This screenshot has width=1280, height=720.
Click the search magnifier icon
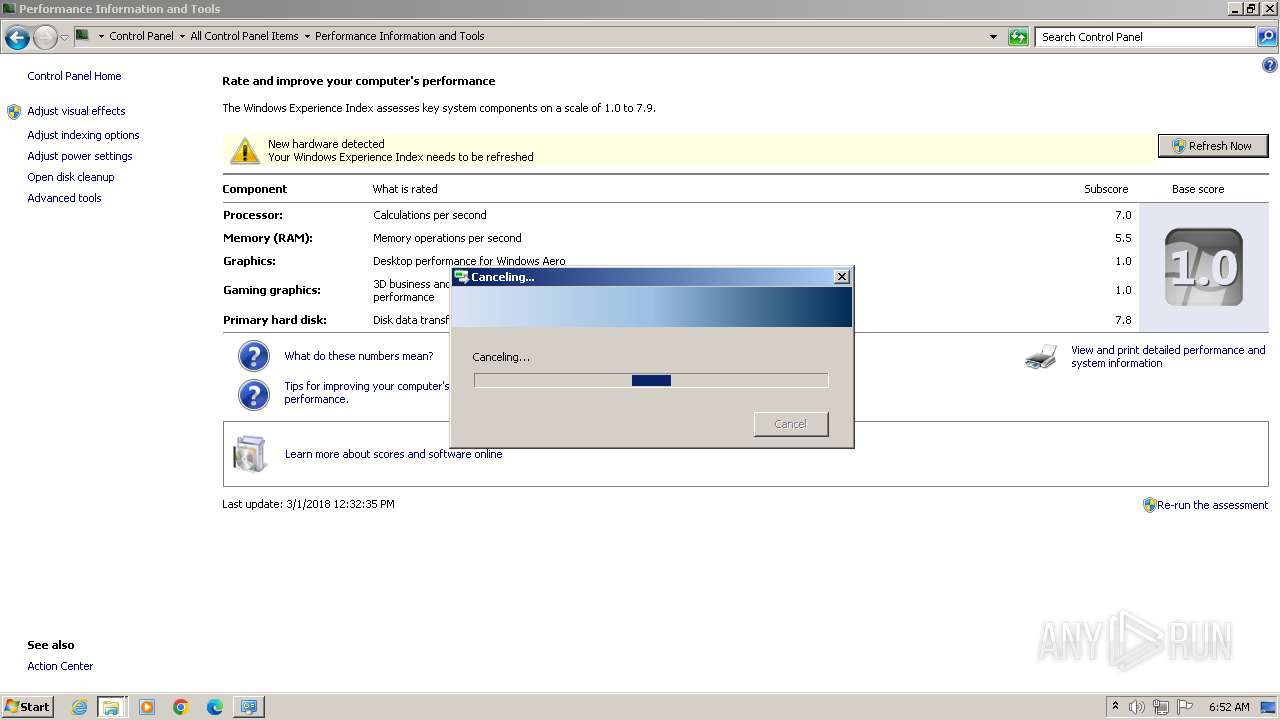tap(1267, 37)
